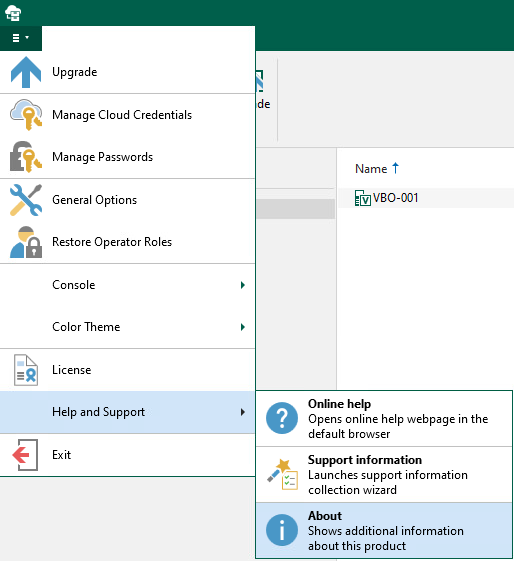Viewport: 514px width, 561px height.
Task: Open the About product information entry
Action: [x=384, y=530]
